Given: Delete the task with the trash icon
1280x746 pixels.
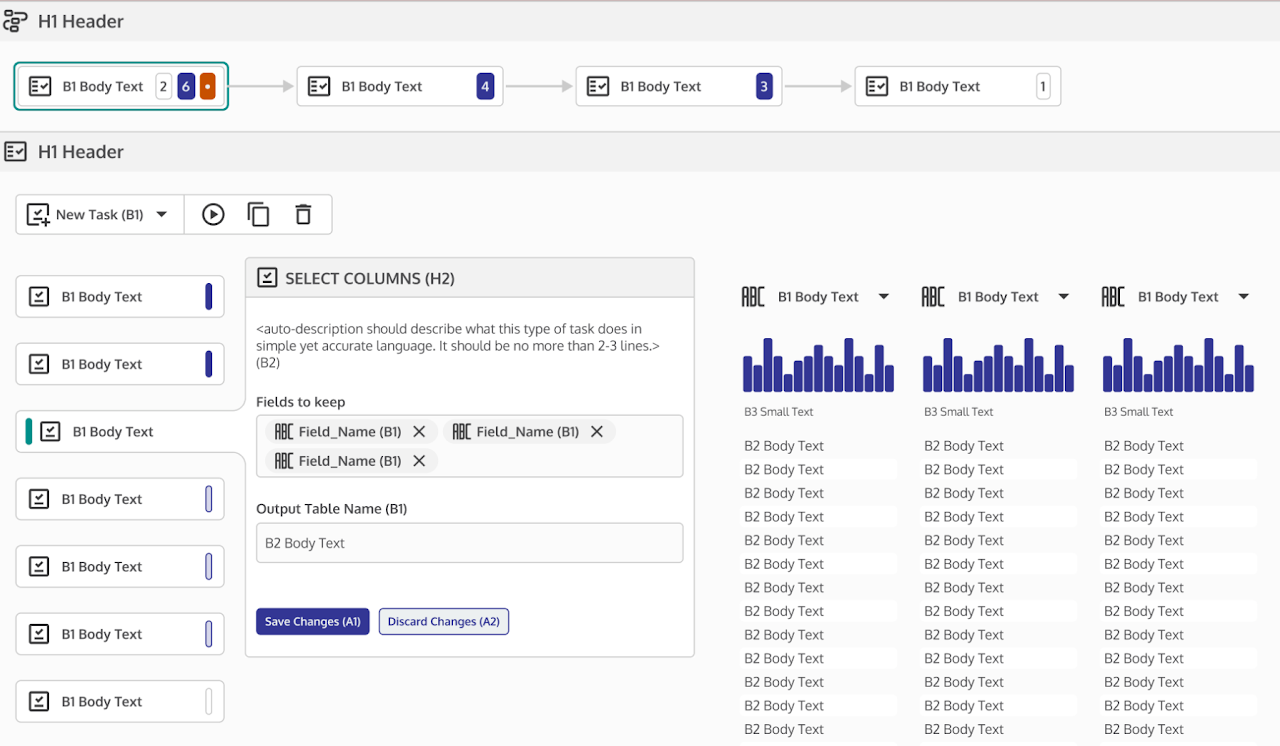Looking at the screenshot, I should pyautogui.click(x=303, y=214).
